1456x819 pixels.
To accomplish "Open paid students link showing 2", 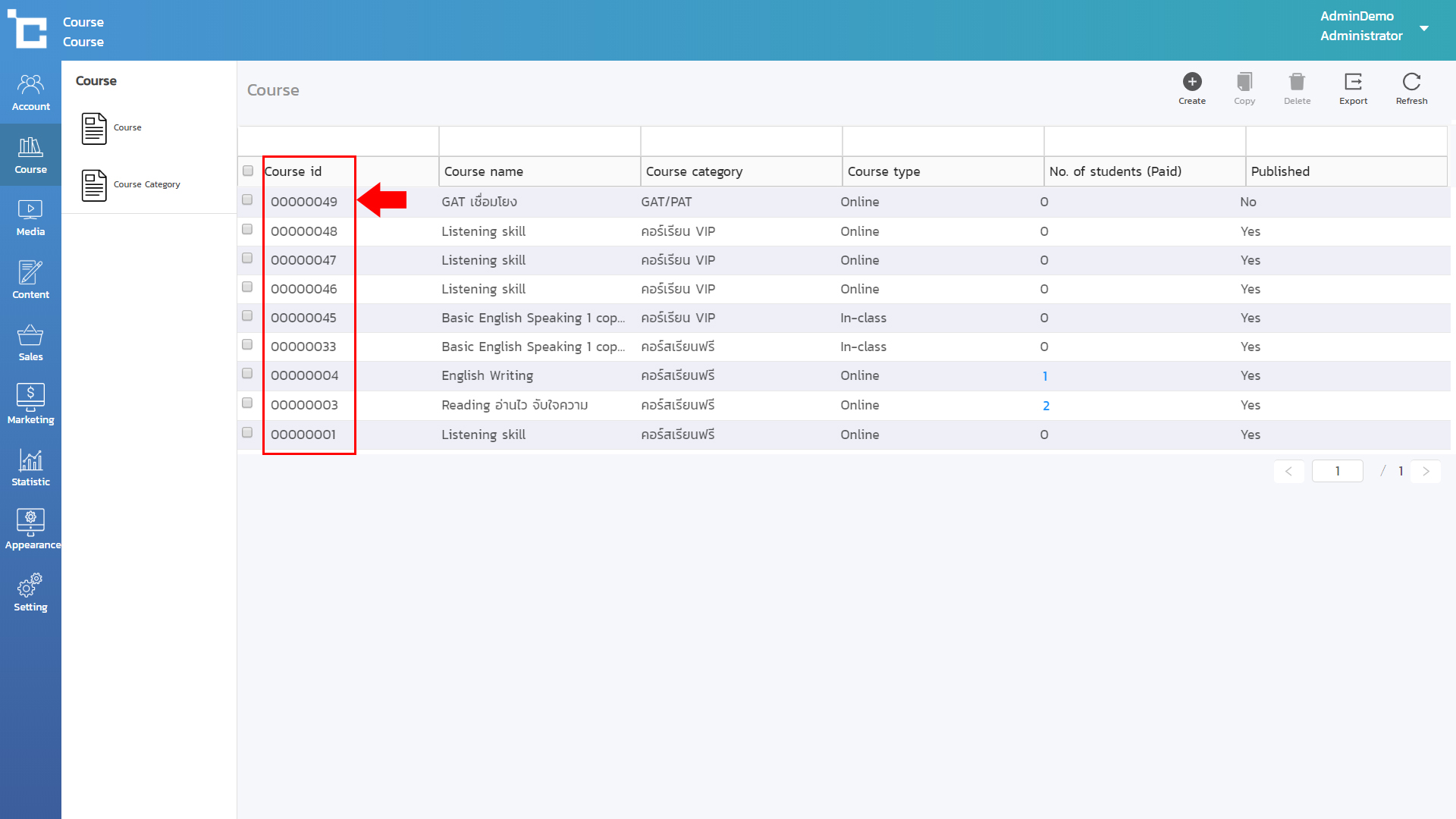I will [x=1046, y=406].
